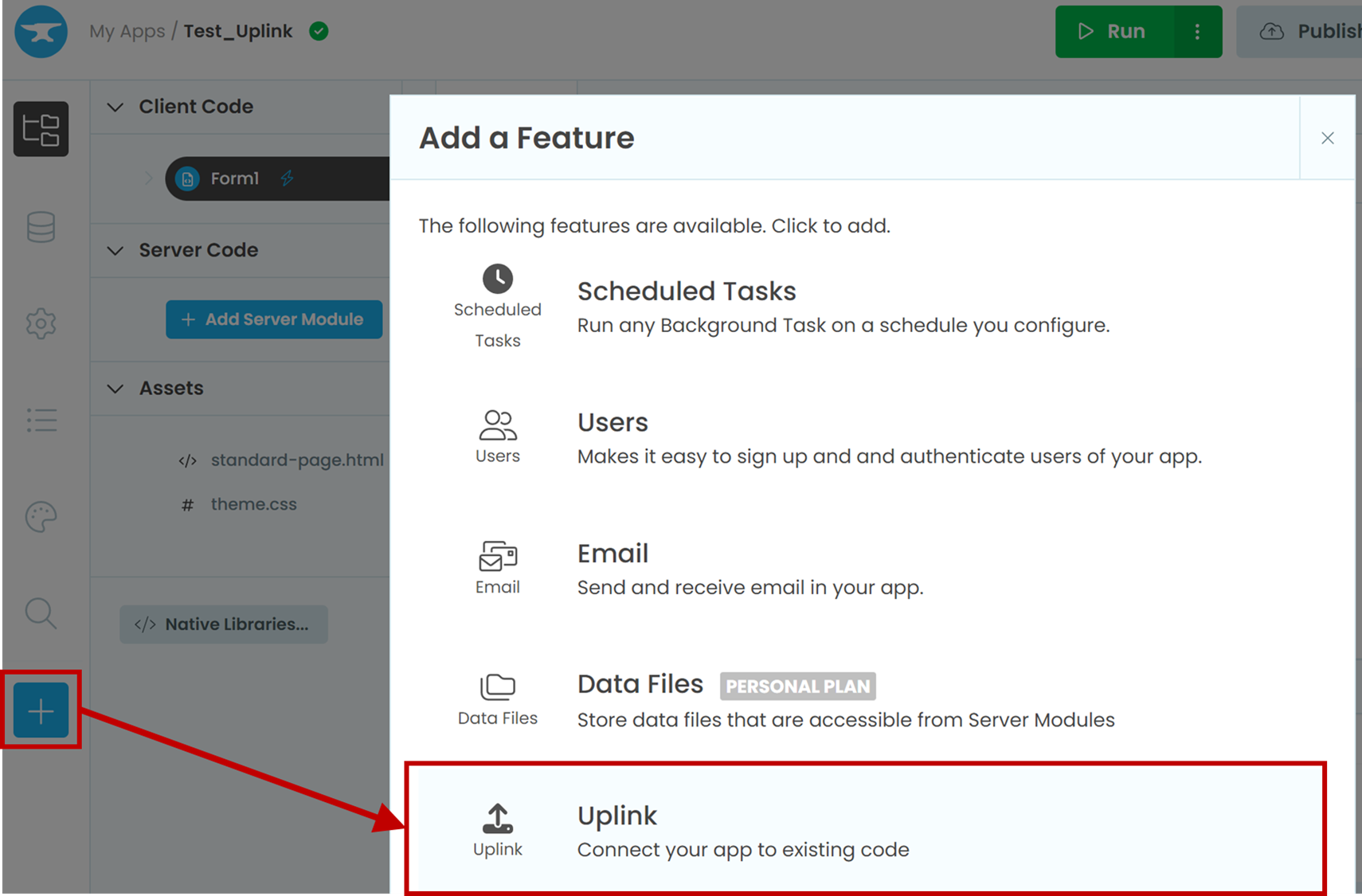Open the Search magnifier sidebar icon
Screen dimensions: 1362x896
coord(41,613)
